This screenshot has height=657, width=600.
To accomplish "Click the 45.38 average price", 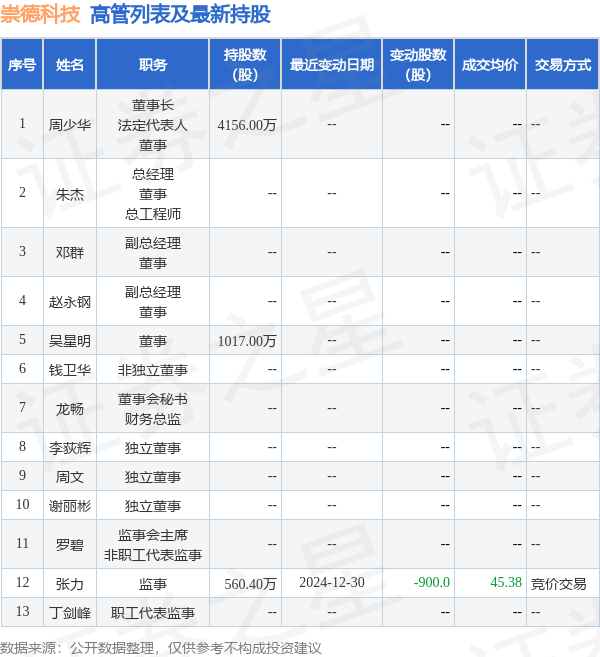I will tap(506, 582).
